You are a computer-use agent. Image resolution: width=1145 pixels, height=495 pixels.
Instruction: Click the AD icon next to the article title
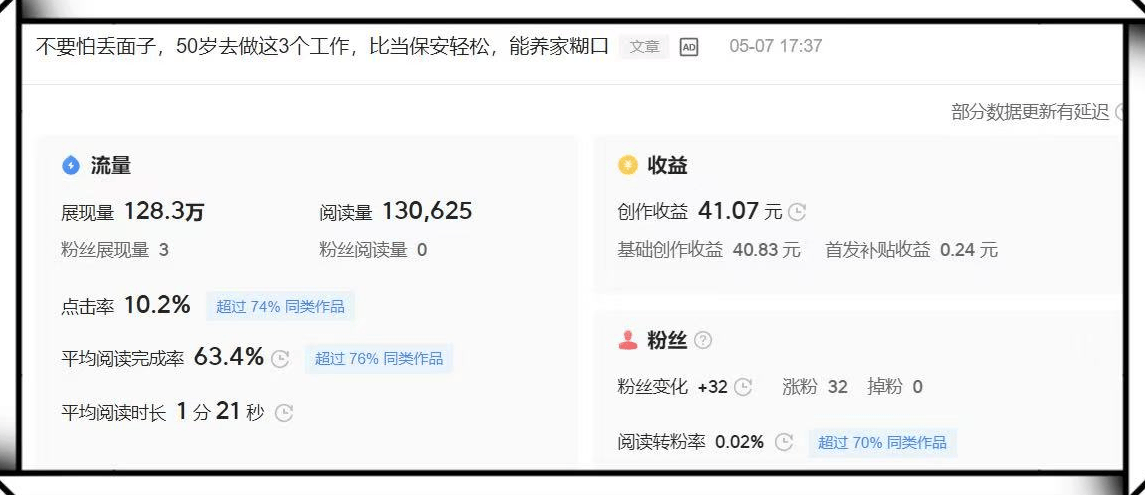click(x=689, y=47)
